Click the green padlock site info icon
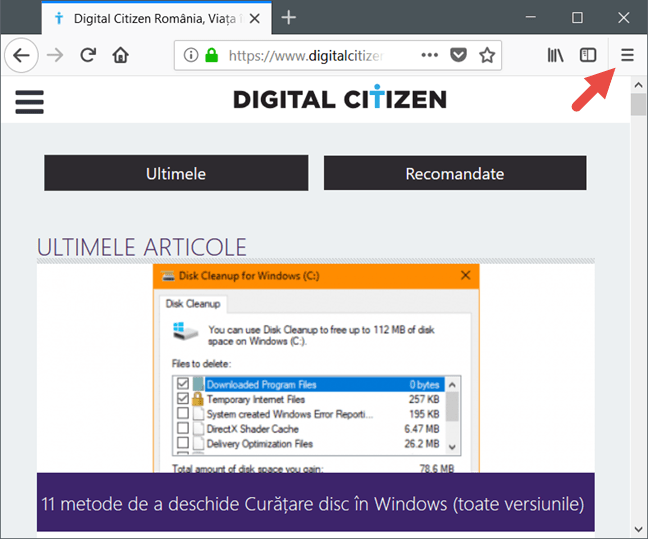648x539 pixels. click(211, 56)
